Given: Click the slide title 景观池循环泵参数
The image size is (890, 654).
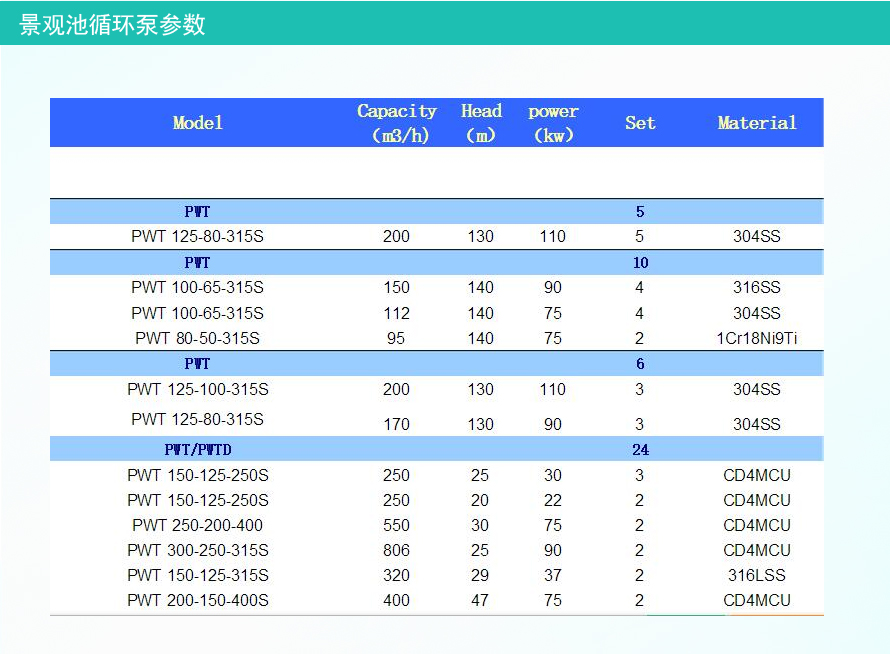Looking at the screenshot, I should (x=112, y=24).
